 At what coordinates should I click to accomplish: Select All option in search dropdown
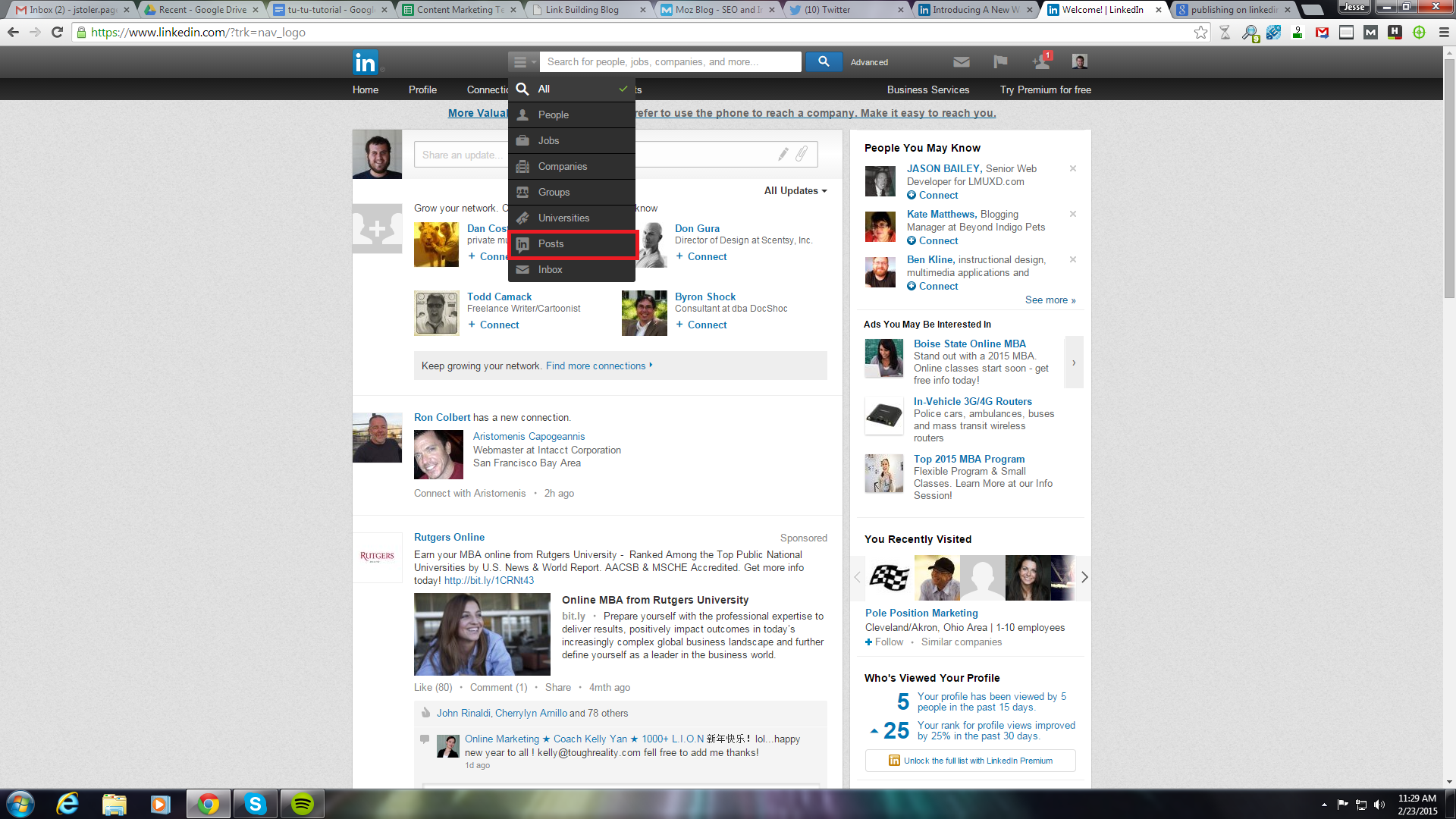pos(572,89)
